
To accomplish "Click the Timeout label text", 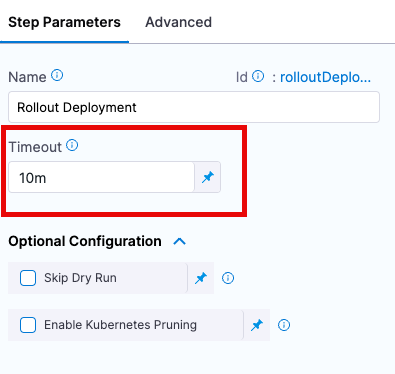I will point(35,147).
